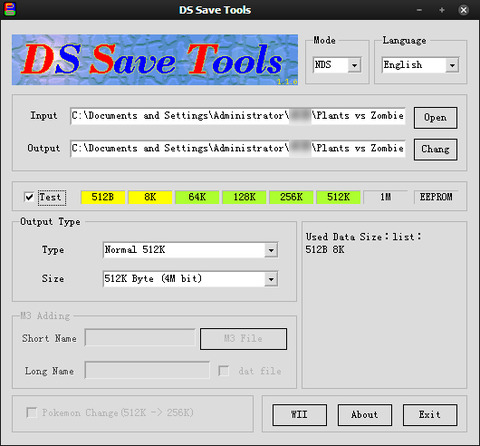This screenshot has height=446, width=480.
Task: Click the Short Name input field
Action: point(140,338)
